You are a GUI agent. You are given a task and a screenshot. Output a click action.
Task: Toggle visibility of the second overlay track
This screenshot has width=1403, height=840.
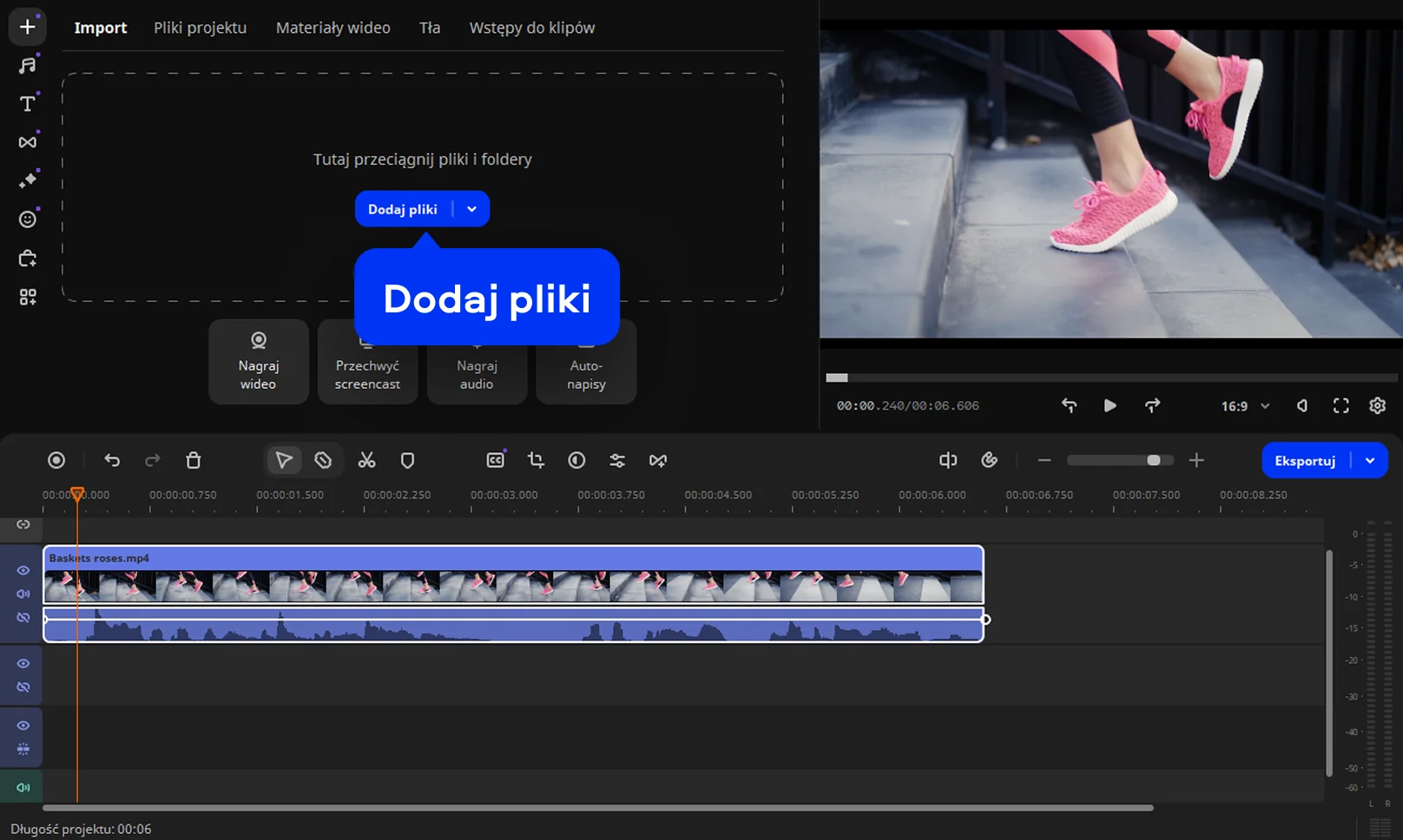23,725
